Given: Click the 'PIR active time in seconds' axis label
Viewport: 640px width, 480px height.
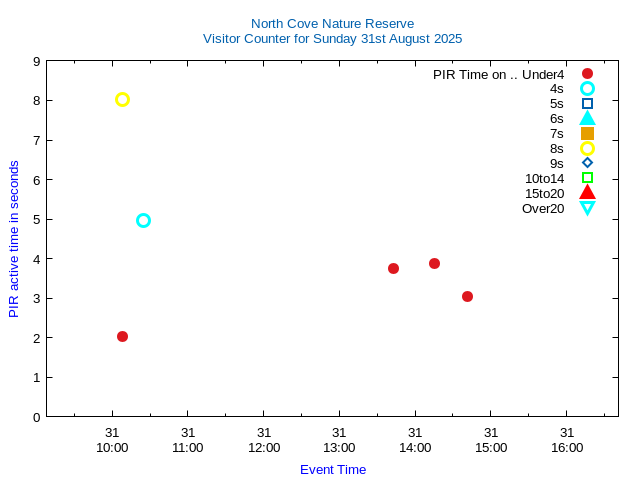Looking at the screenshot, I should click(14, 239).
